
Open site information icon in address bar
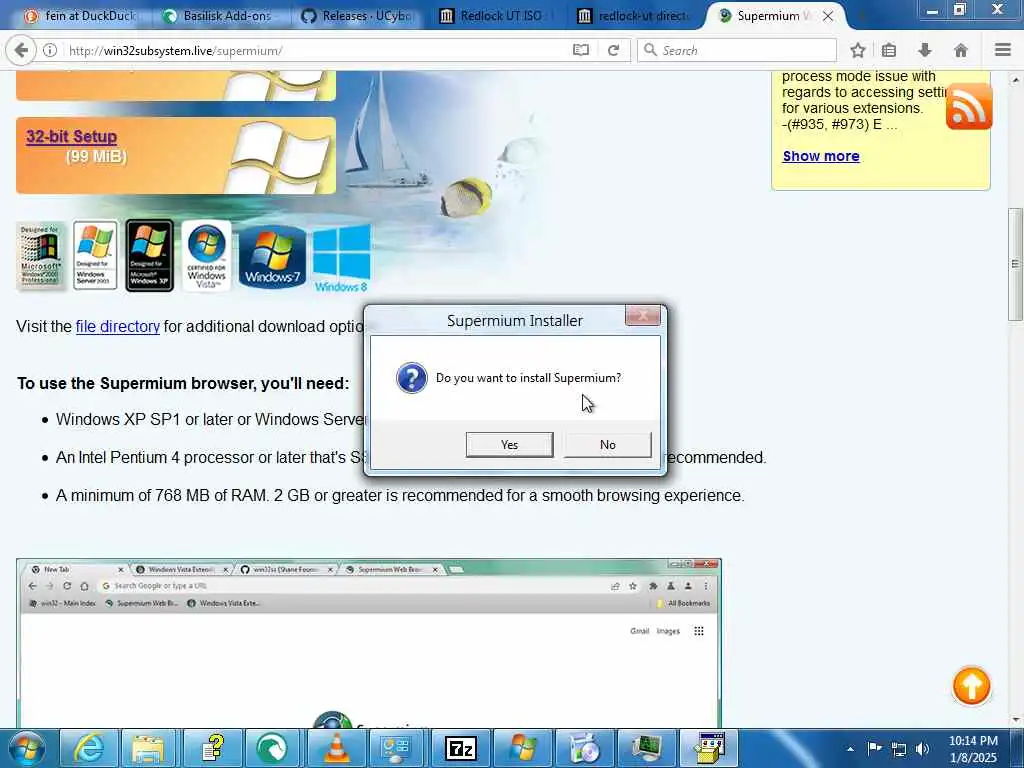tap(50, 50)
